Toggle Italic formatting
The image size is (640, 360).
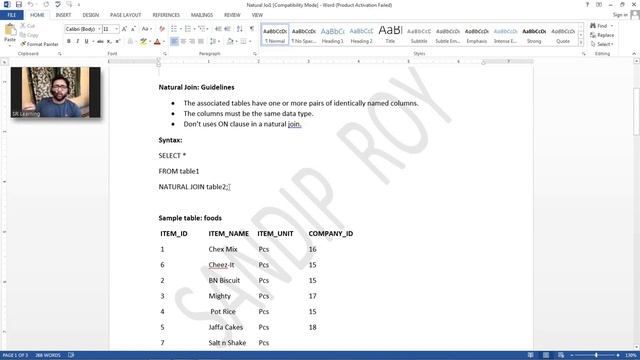coord(78,41)
